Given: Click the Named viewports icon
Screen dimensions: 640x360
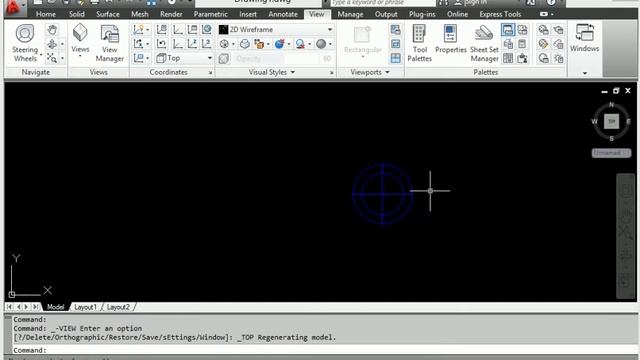Looking at the screenshot, I should [396, 29].
